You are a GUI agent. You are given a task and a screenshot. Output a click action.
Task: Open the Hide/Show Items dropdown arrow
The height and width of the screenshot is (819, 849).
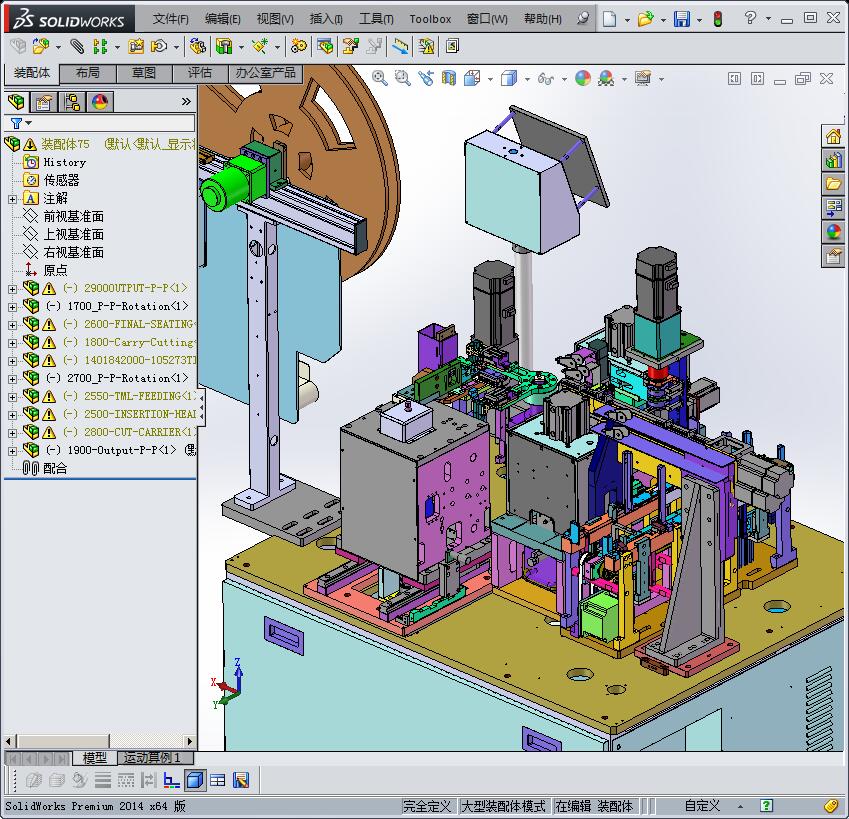point(564,79)
